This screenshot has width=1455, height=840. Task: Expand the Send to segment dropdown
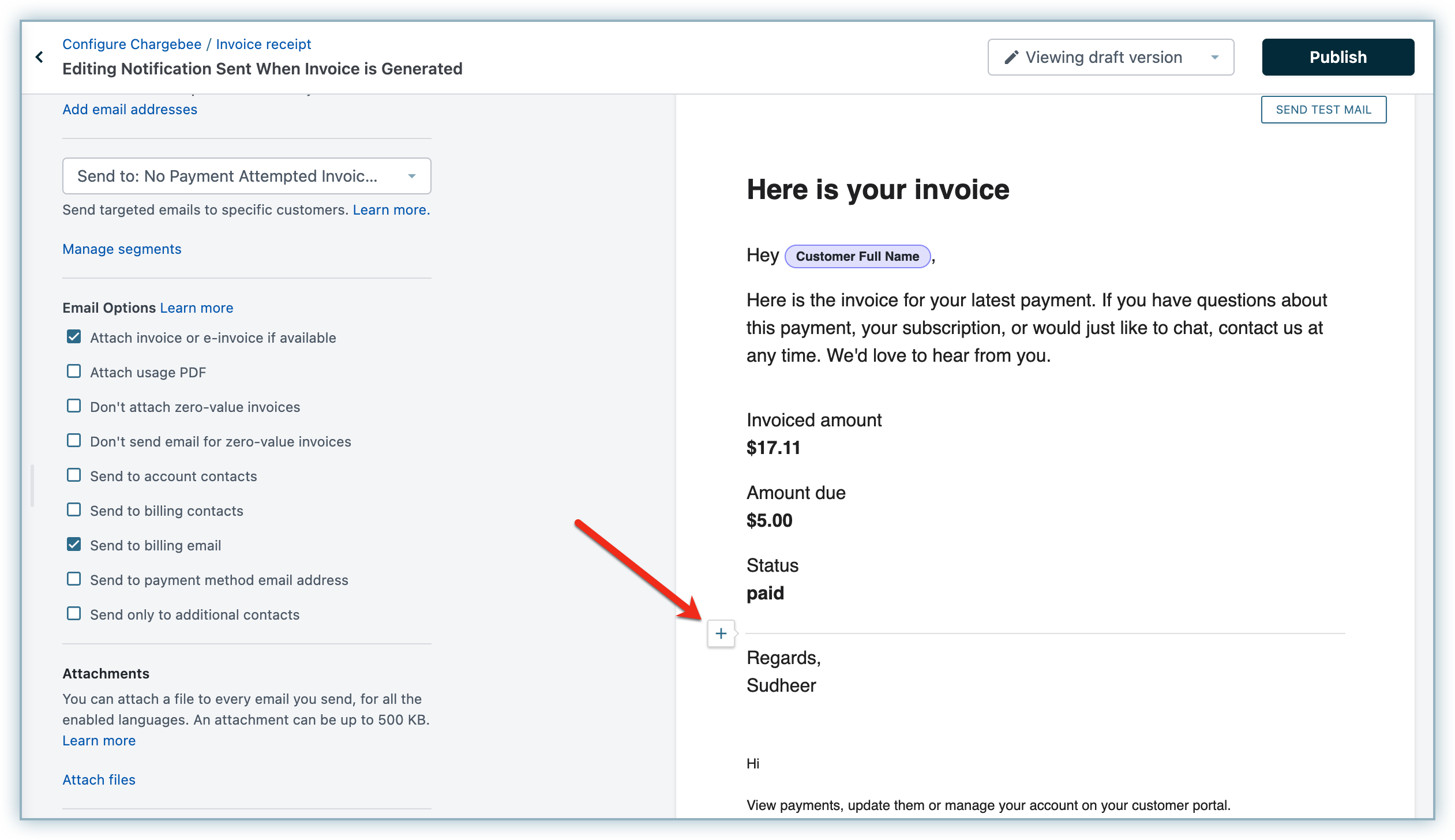point(246,176)
